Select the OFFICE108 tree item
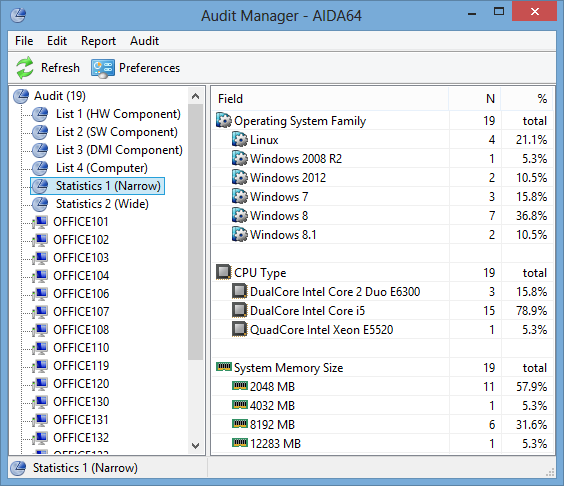This screenshot has width=564, height=486. click(81, 330)
